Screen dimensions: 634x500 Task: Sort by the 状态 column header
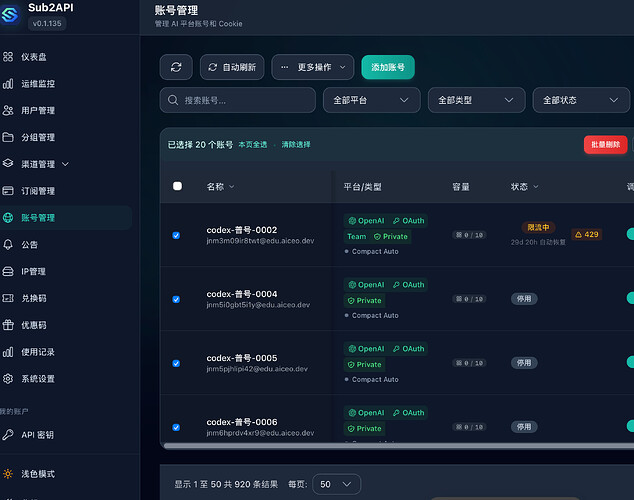(524, 186)
